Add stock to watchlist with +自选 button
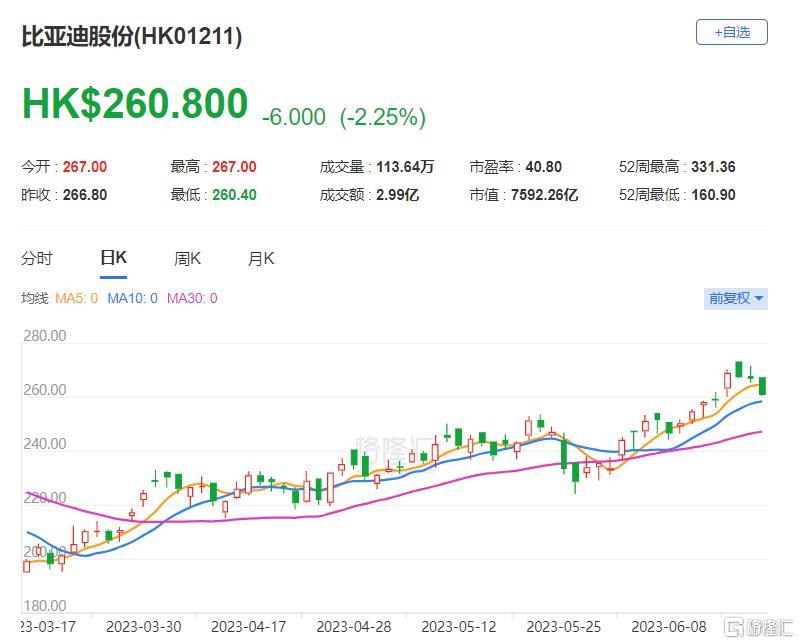The image size is (799, 644). coord(731,32)
